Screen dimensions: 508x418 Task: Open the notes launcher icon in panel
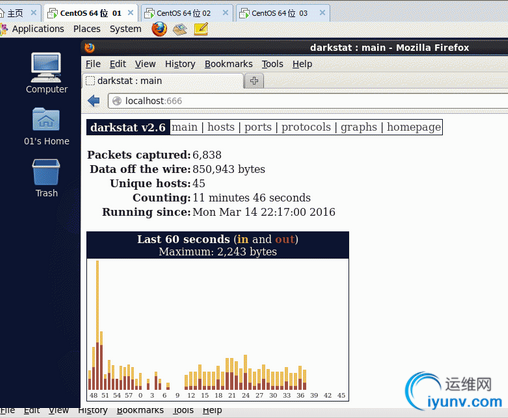pos(201,29)
